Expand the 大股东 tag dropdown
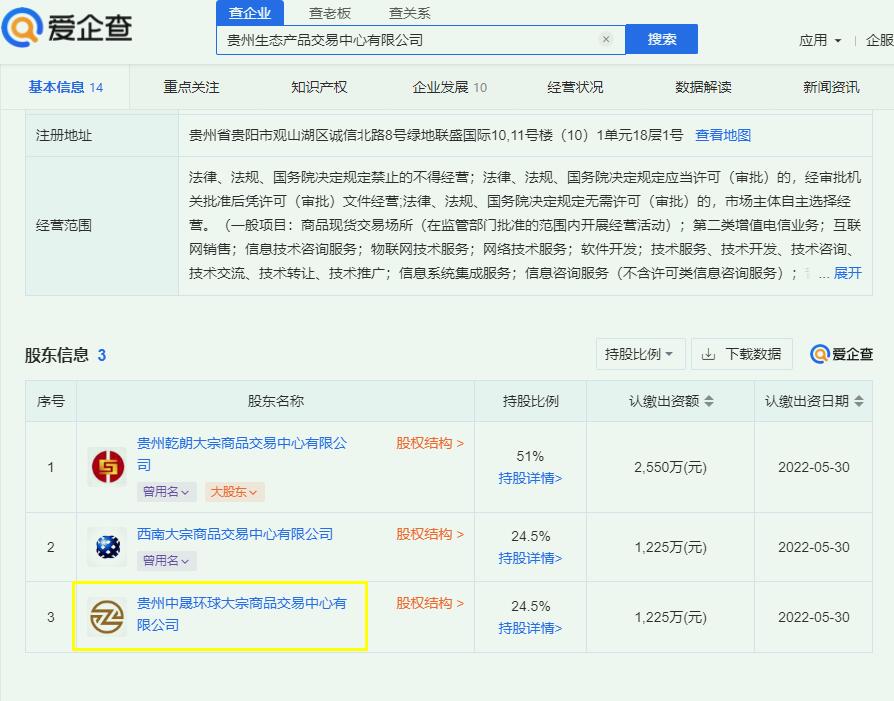Viewport: 894px width, 701px height. [234, 492]
